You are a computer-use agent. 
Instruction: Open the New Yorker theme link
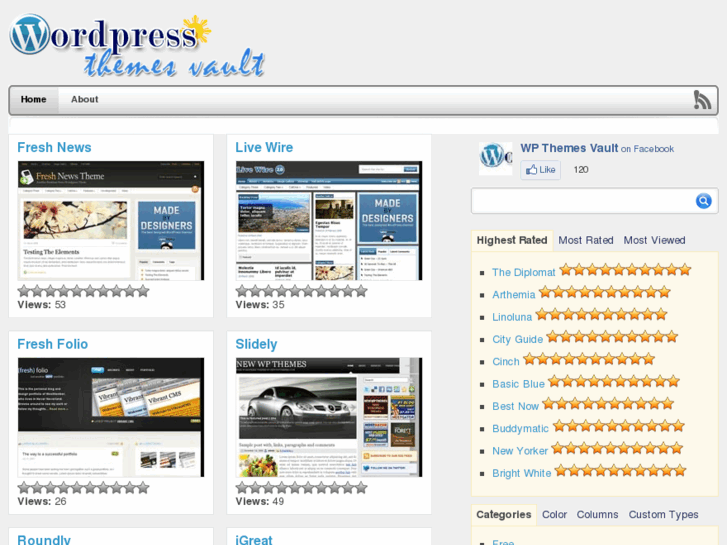click(520, 451)
